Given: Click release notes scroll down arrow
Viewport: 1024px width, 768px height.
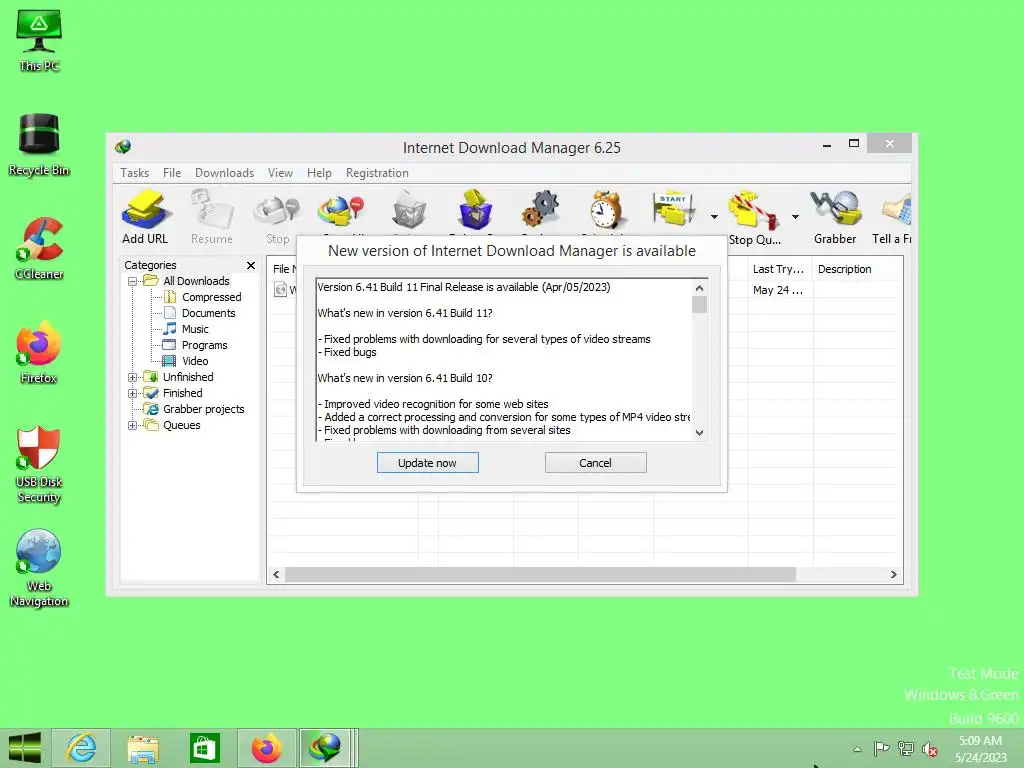Looking at the screenshot, I should pos(699,433).
